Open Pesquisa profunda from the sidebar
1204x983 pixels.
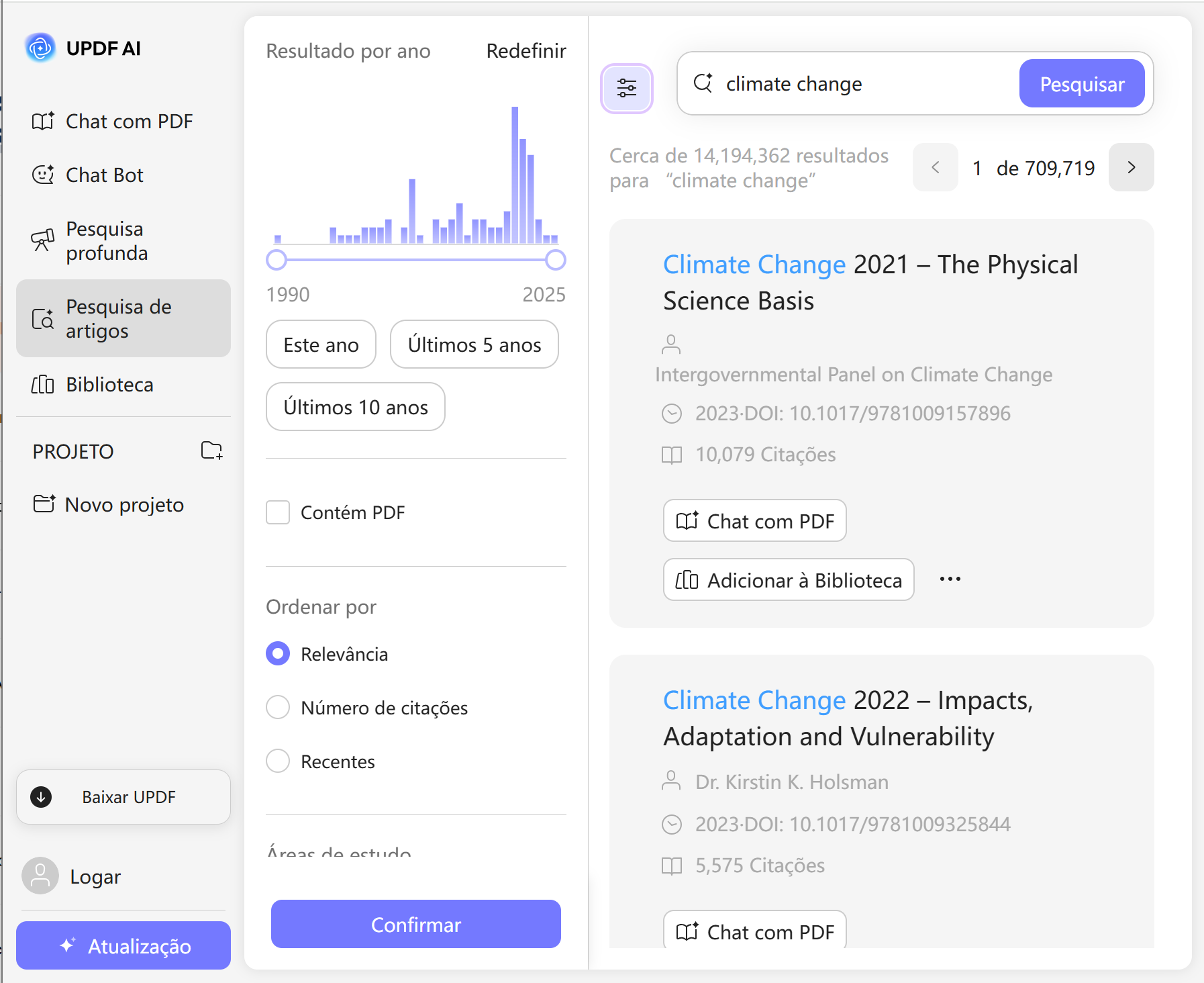[x=107, y=241]
